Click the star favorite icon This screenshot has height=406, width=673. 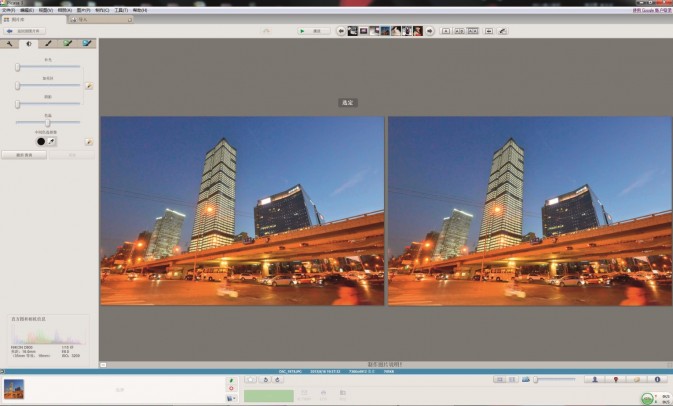click(x=250, y=379)
